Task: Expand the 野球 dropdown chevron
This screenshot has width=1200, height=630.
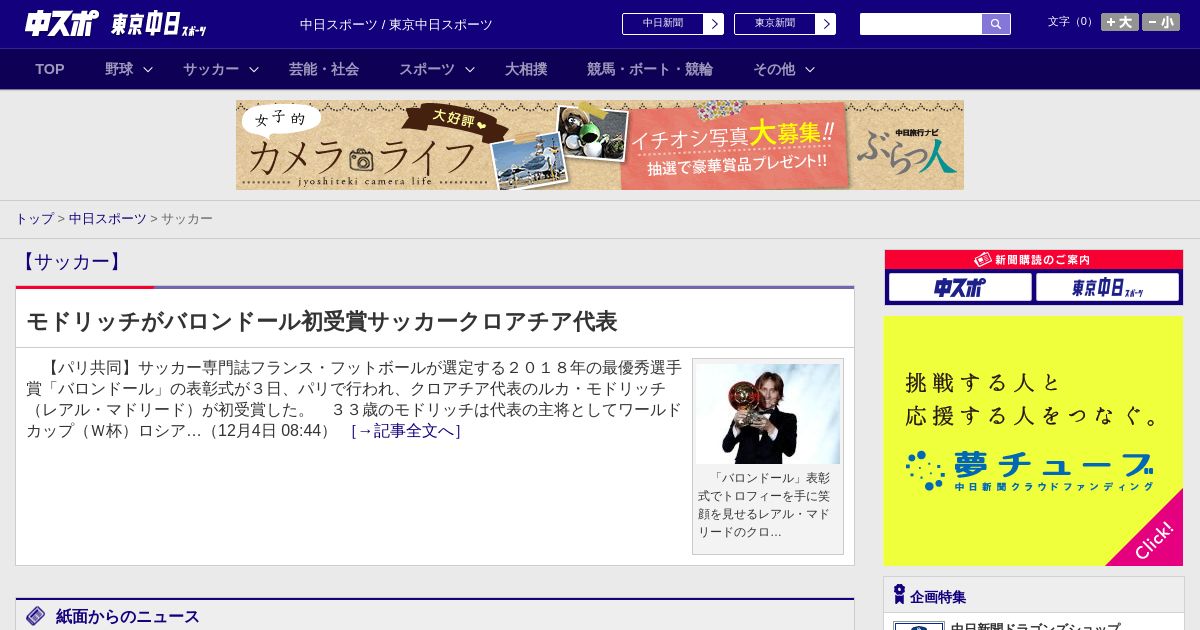Action: [148, 69]
